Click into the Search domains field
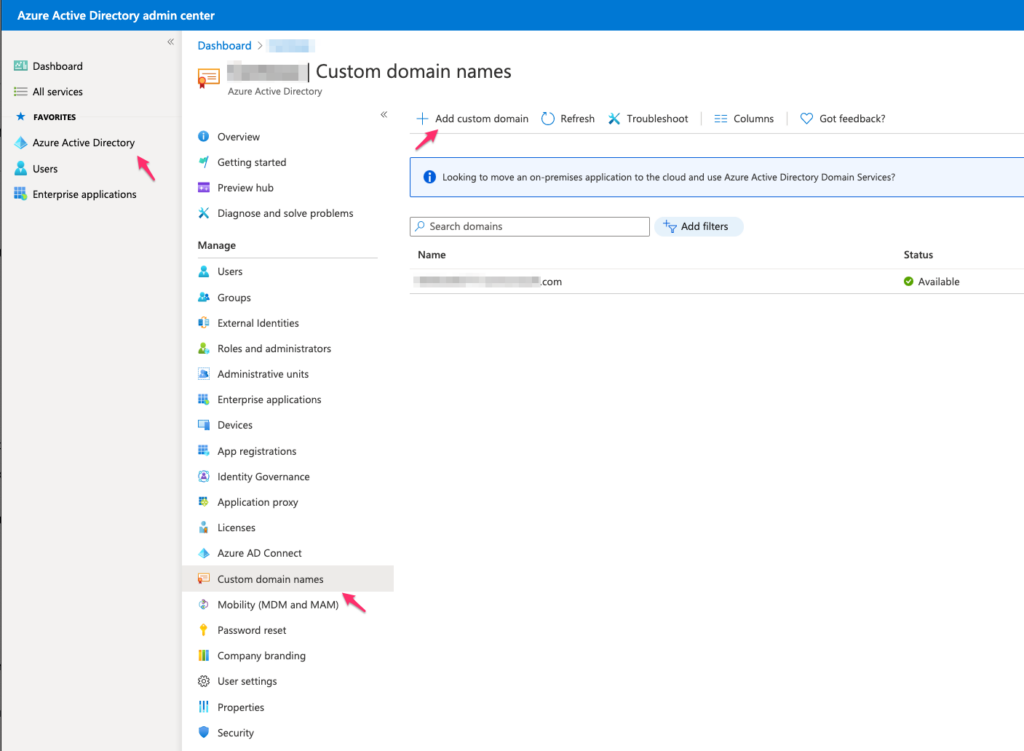The height and width of the screenshot is (751, 1024). tap(530, 226)
